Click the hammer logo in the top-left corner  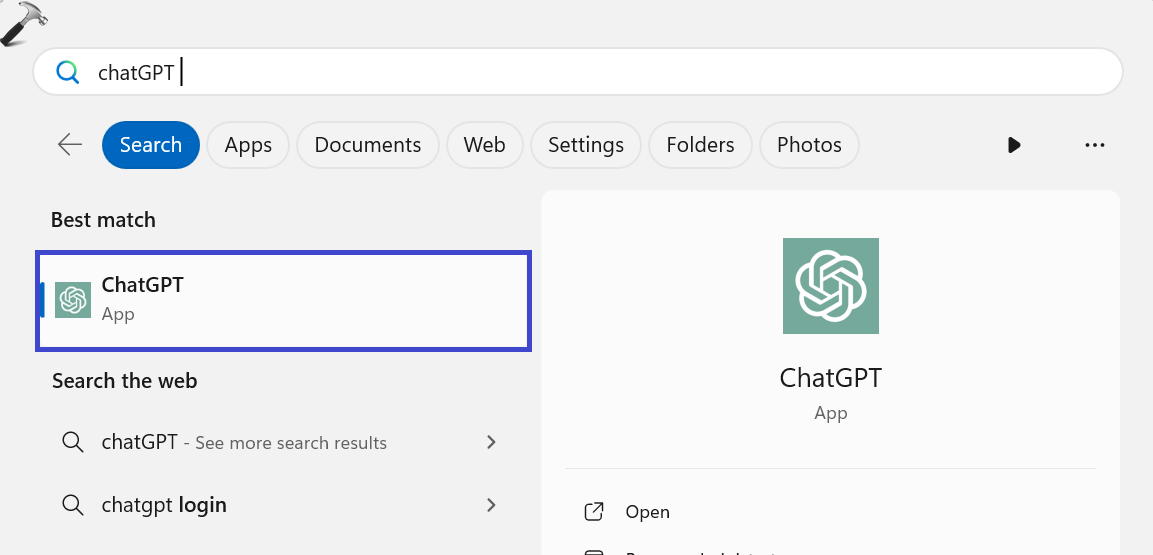click(24, 24)
